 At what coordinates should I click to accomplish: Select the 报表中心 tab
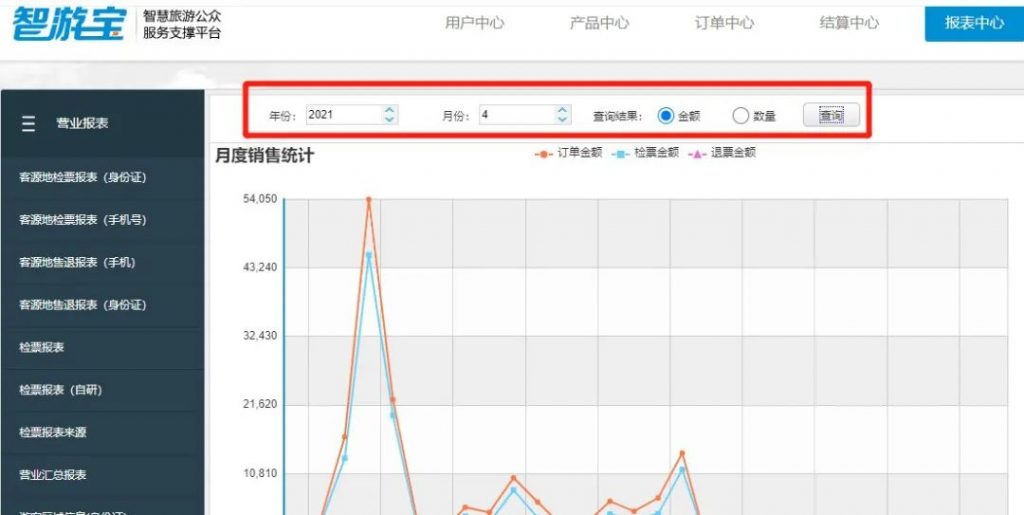(x=974, y=23)
